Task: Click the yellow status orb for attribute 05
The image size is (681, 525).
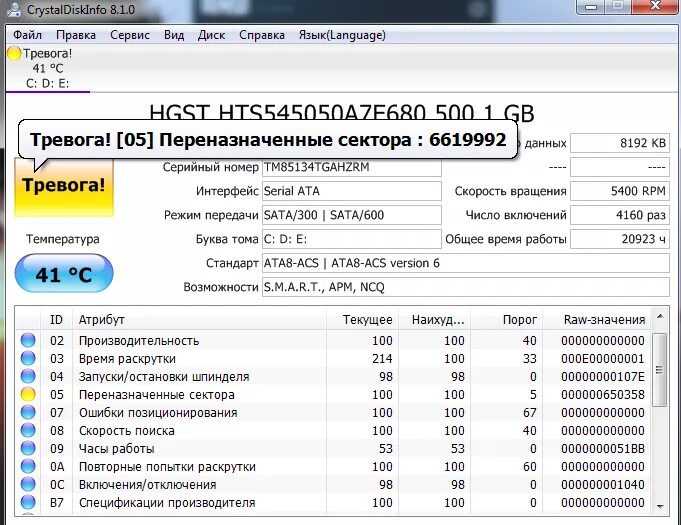Action: (28, 394)
